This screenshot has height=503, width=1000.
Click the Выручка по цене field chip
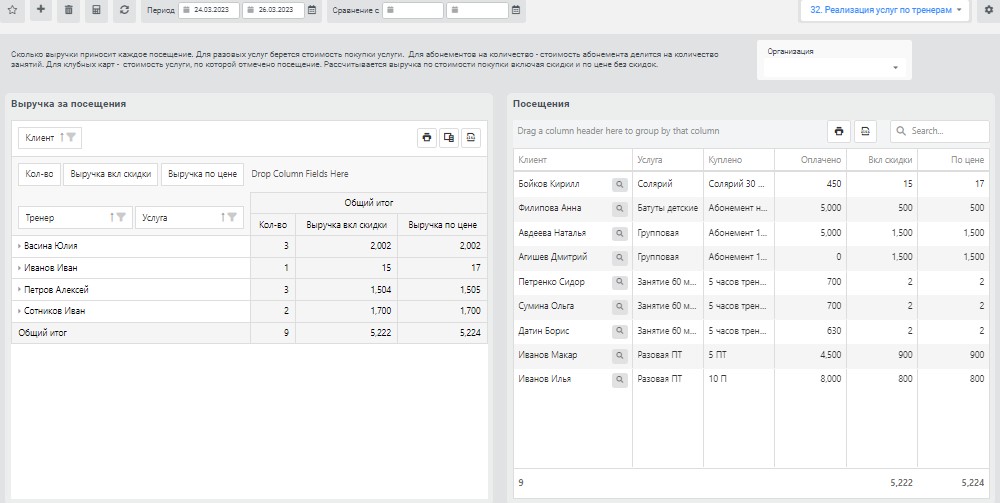click(202, 174)
